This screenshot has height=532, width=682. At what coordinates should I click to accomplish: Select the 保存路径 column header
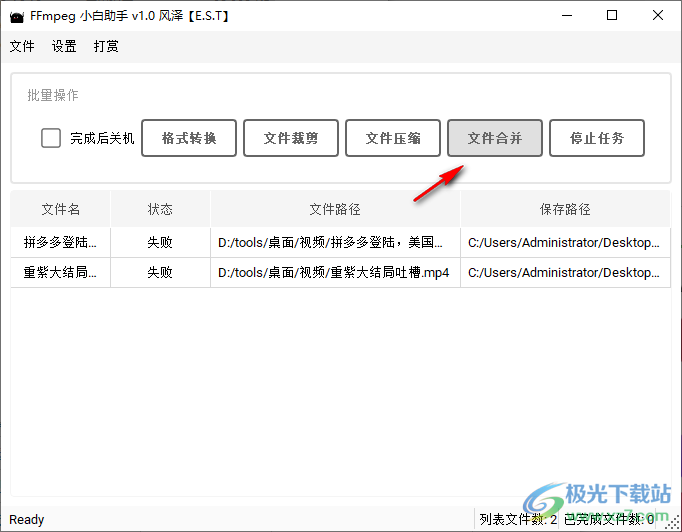click(565, 209)
